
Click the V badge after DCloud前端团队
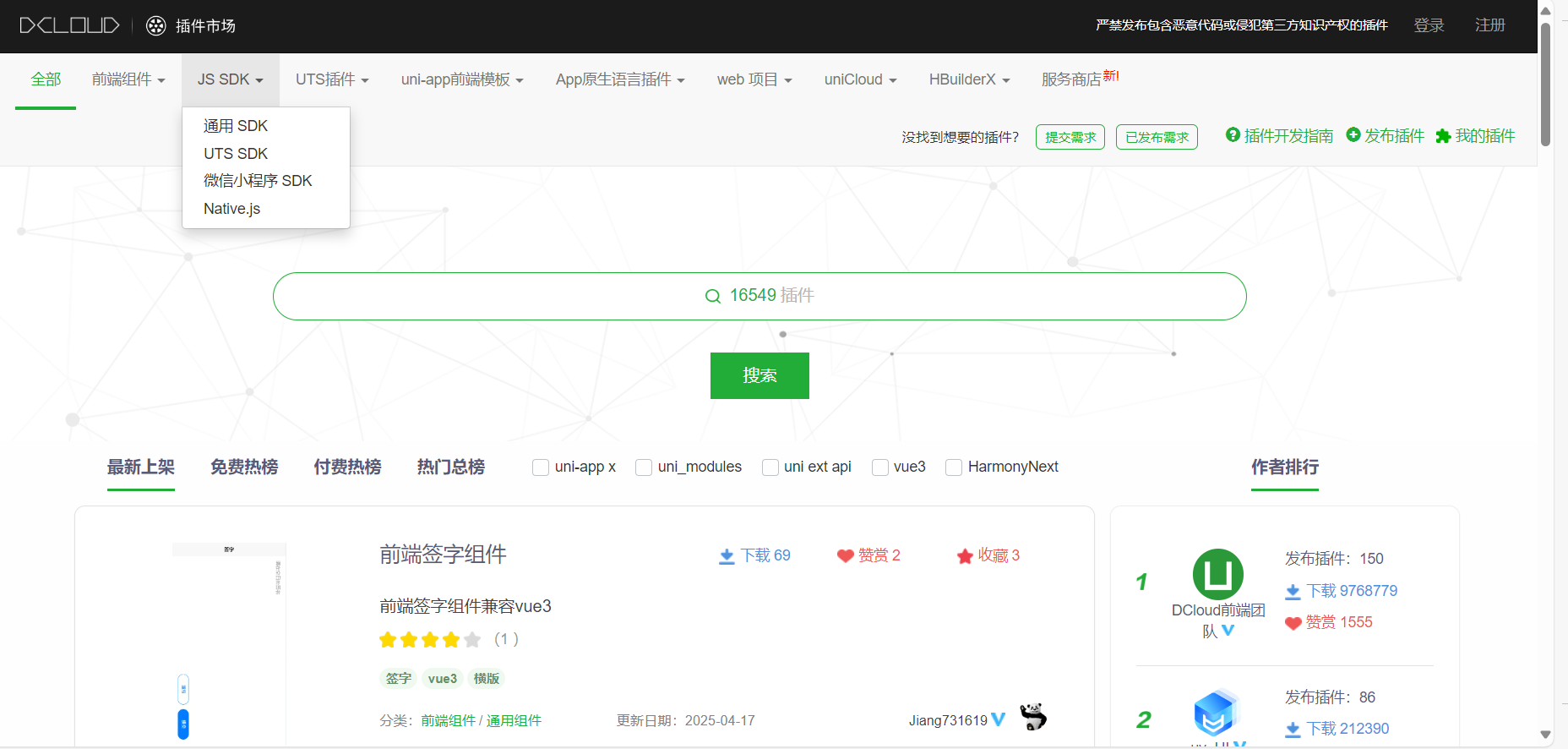click(x=1228, y=631)
